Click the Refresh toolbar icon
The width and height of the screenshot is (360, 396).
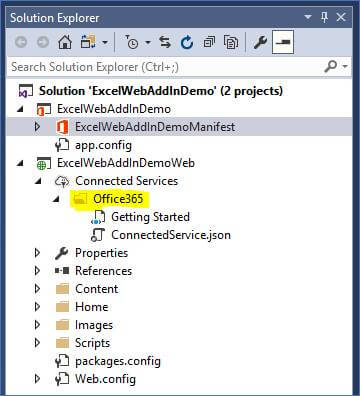187,42
